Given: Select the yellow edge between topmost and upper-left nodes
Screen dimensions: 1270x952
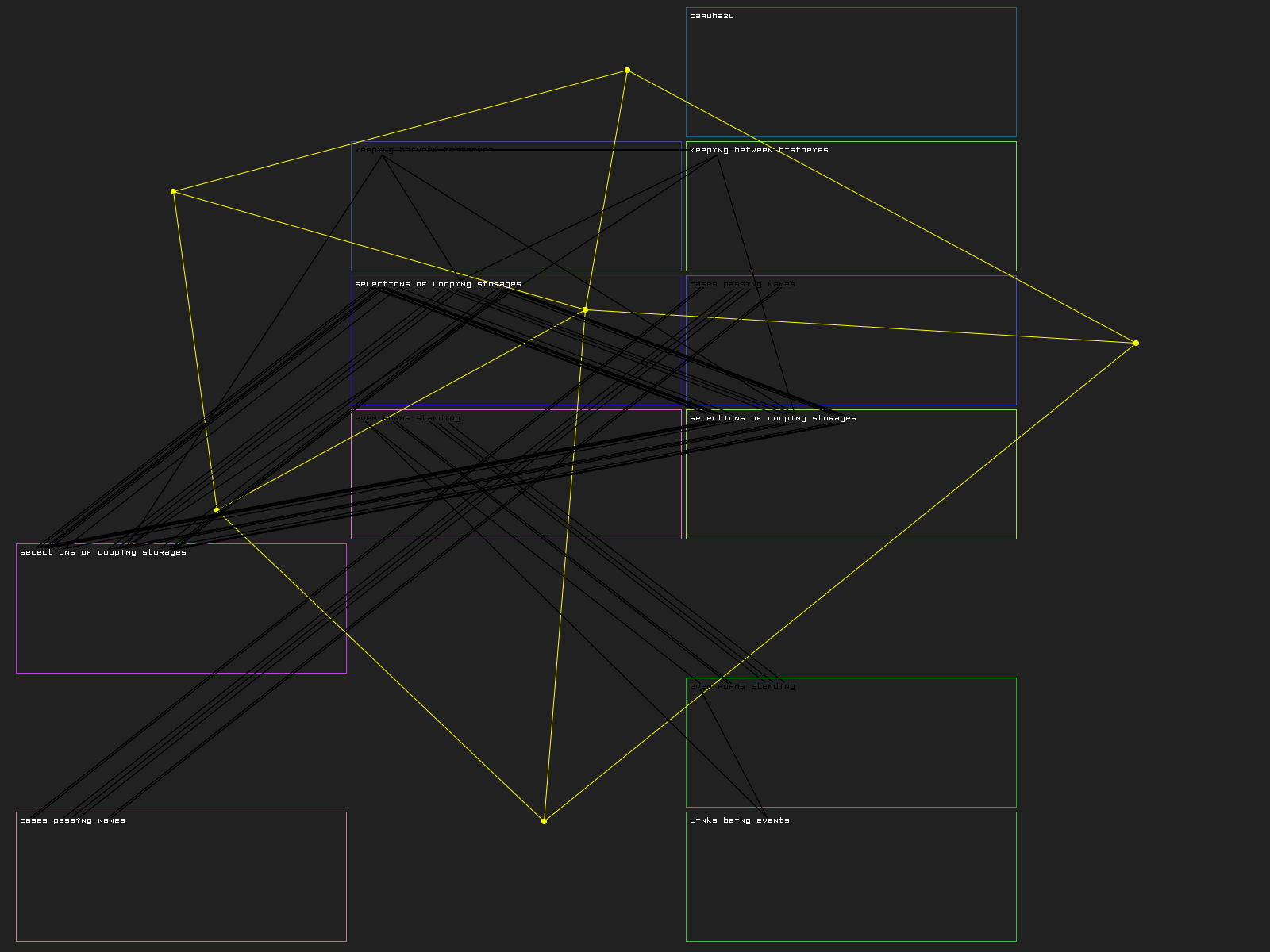Looking at the screenshot, I should coord(400,131).
